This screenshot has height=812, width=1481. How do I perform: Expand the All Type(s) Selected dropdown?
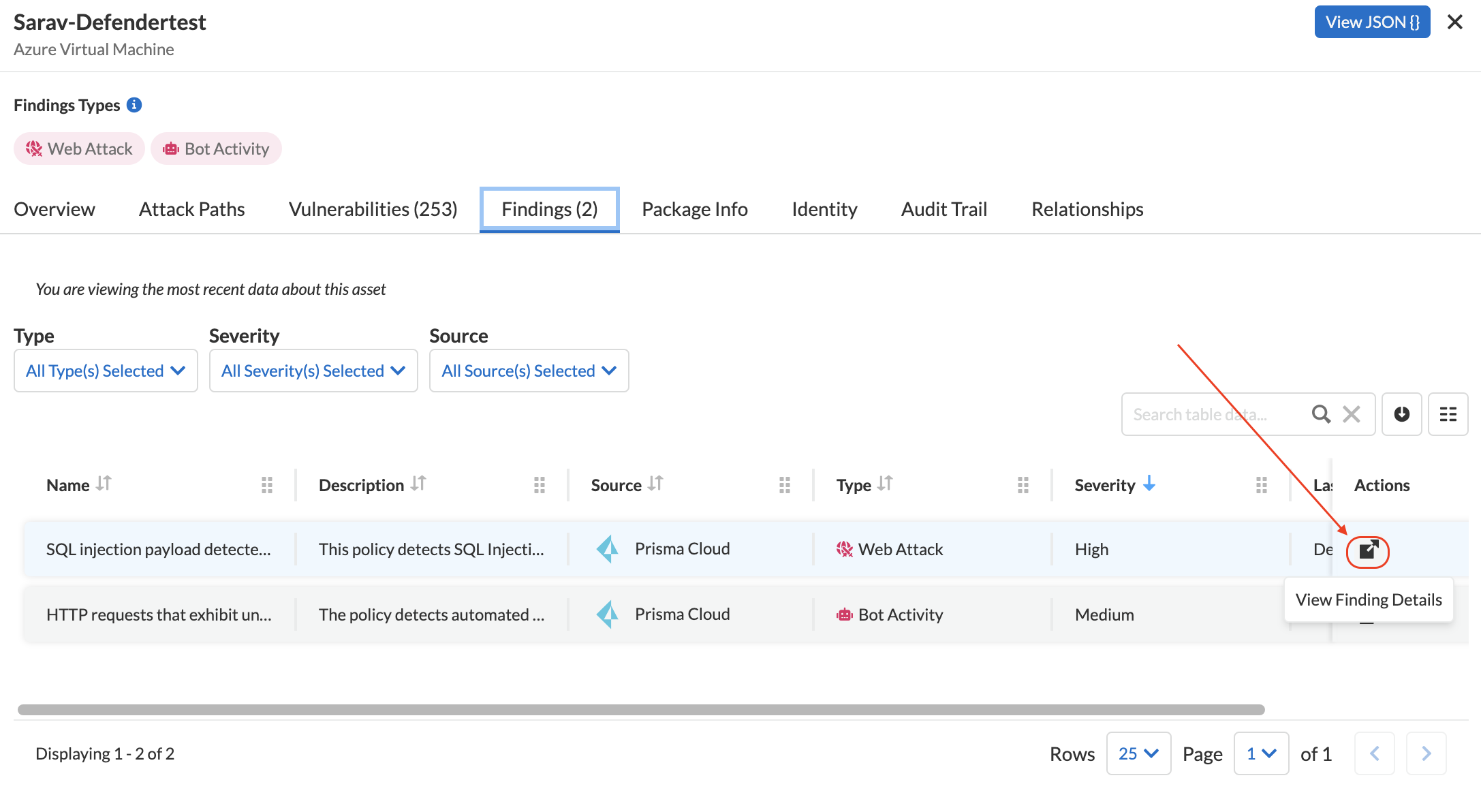pyautogui.click(x=106, y=371)
